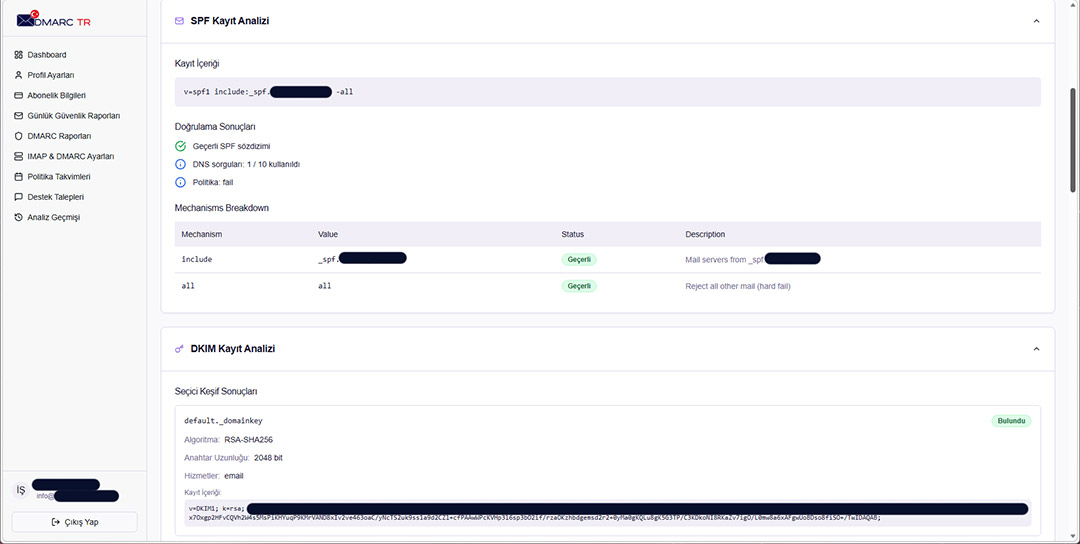Click the page vertical scrollbar
This screenshot has width=1080, height=544.
(1073, 140)
